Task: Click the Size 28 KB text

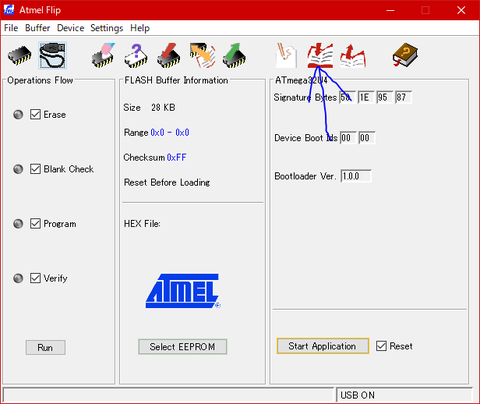Action: click(x=149, y=108)
